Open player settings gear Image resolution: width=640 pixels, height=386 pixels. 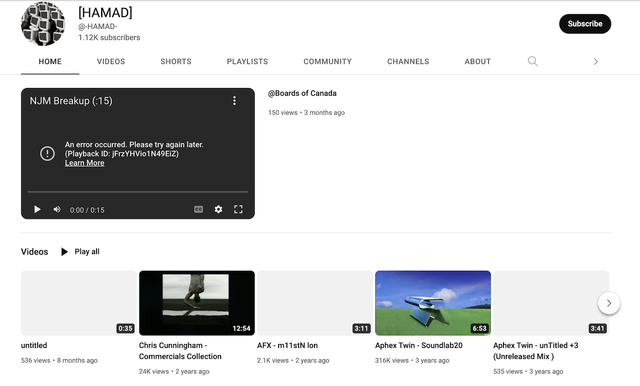(218, 209)
